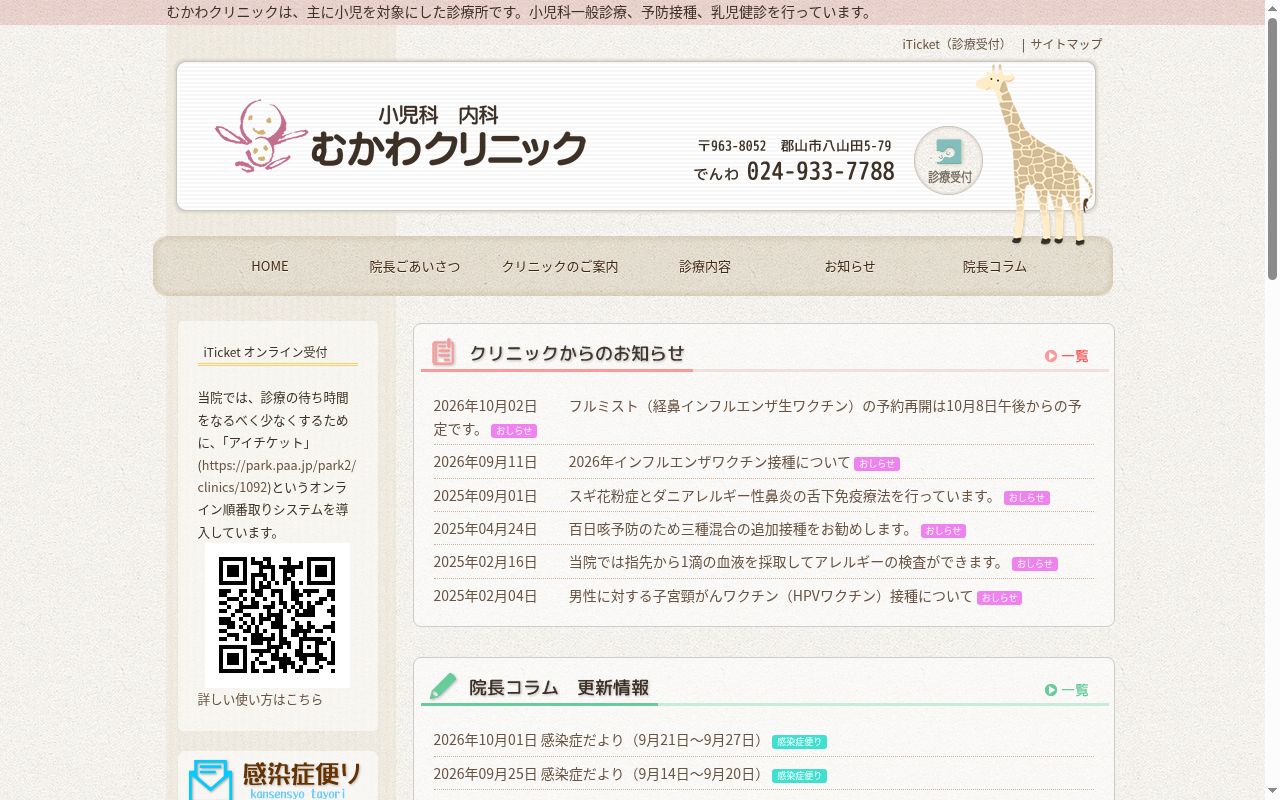This screenshot has width=1280, height=800.
Task: Click the phone number 024-933-7788
Action: tap(820, 172)
